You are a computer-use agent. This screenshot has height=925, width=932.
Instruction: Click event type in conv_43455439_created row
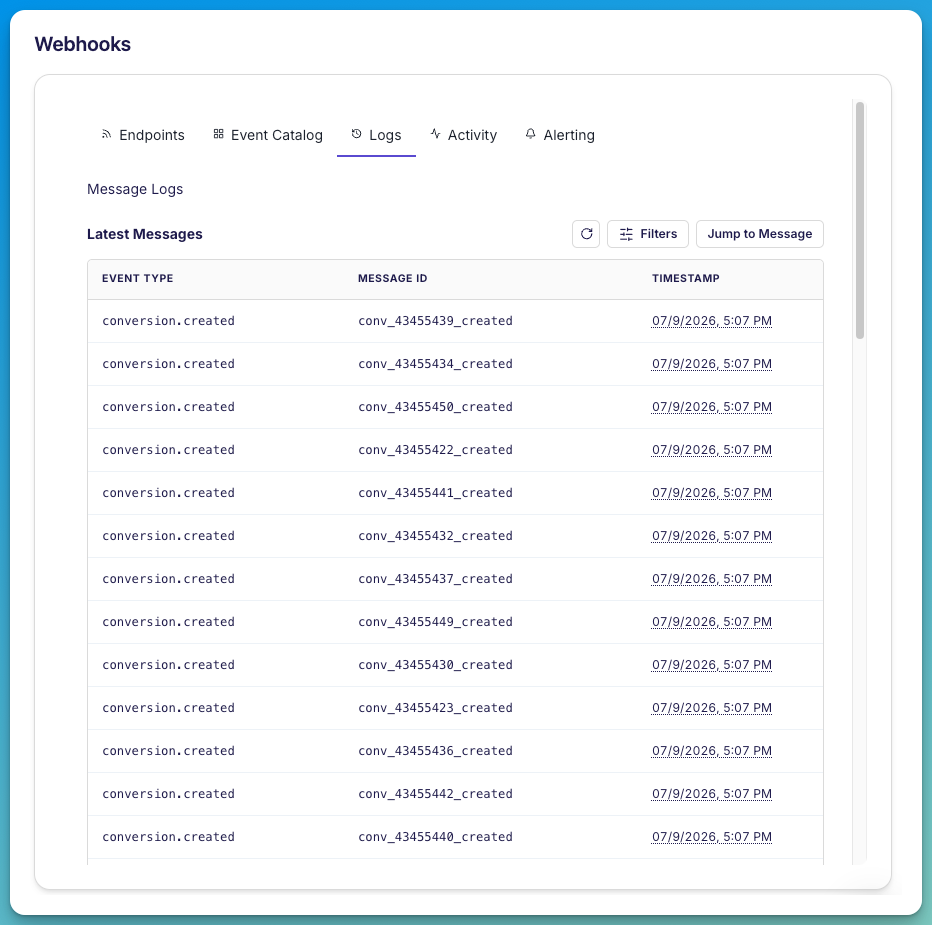[168, 321]
